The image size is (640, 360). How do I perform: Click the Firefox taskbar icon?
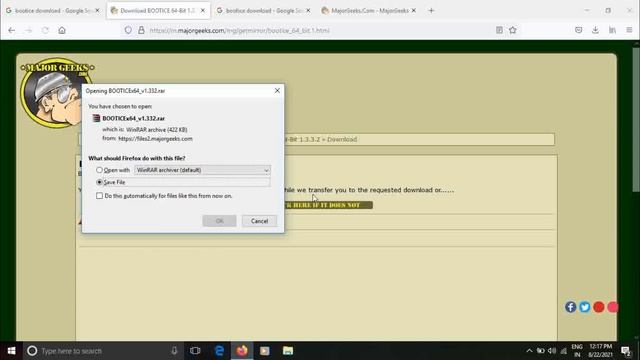pyautogui.click(x=242, y=351)
